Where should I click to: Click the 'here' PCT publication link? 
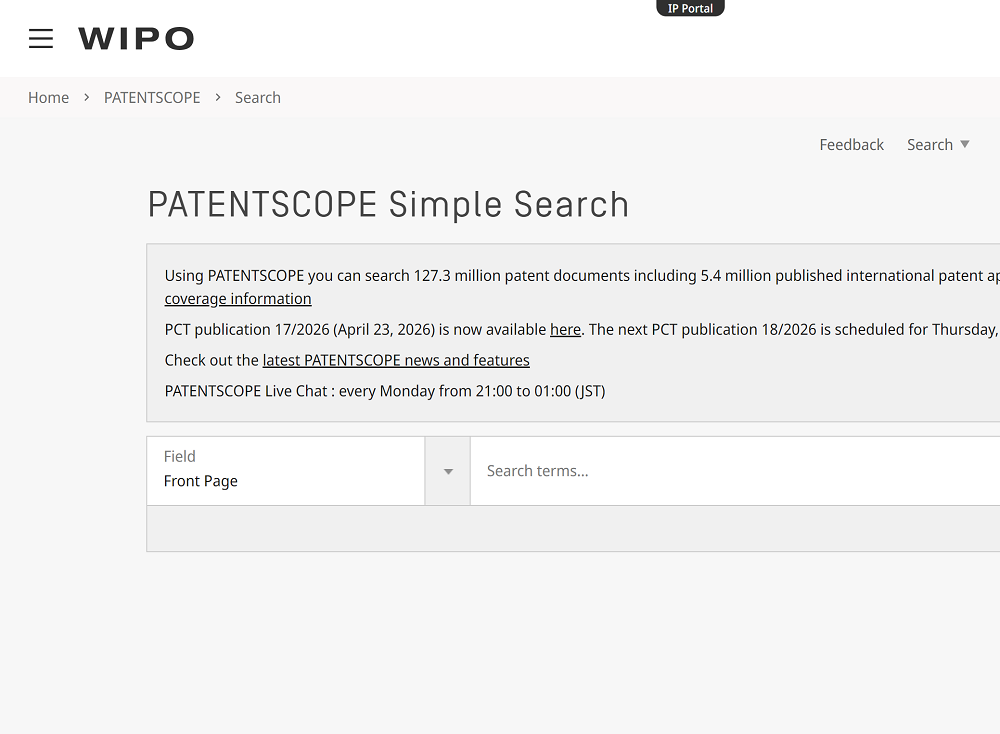(565, 330)
